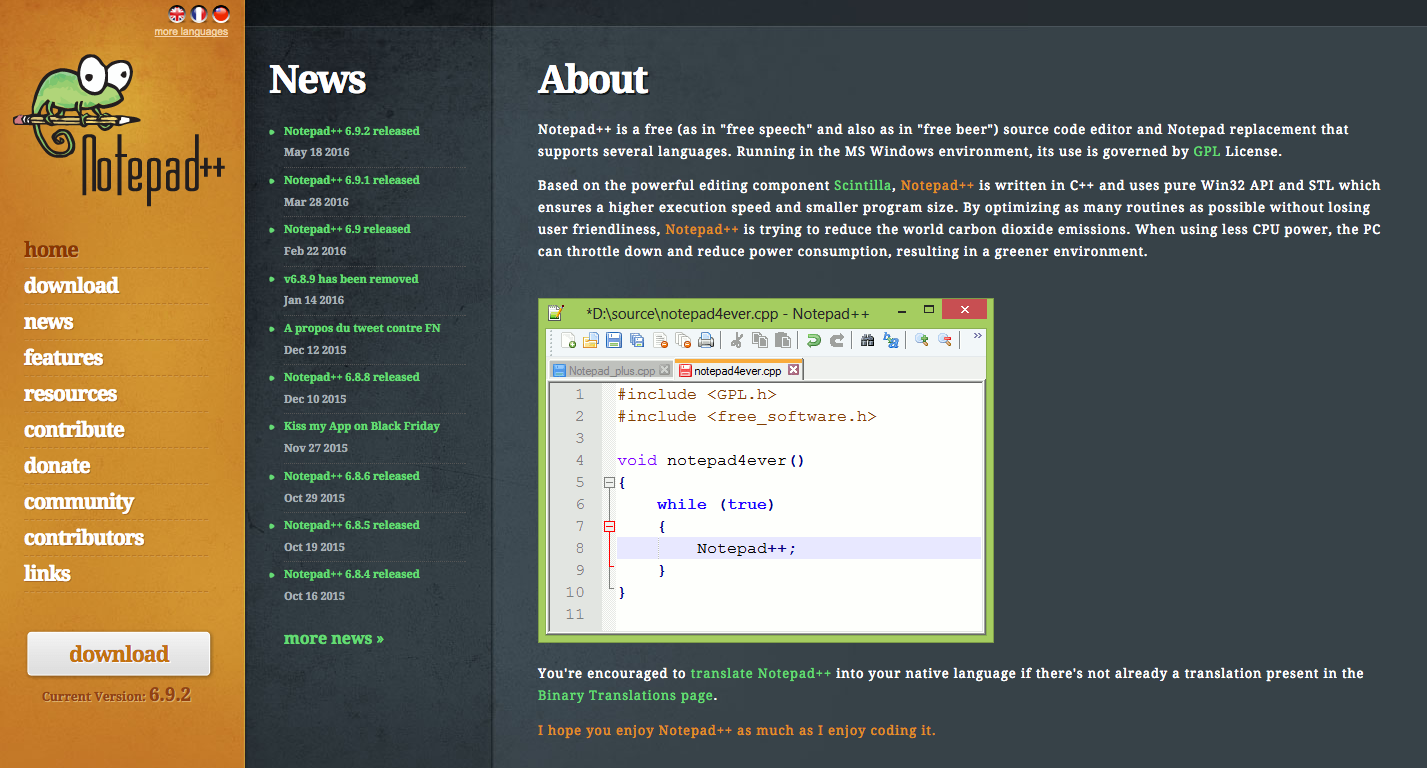Image resolution: width=1427 pixels, height=768 pixels.
Task: Open the Binary Translations page link
Action: click(x=626, y=695)
